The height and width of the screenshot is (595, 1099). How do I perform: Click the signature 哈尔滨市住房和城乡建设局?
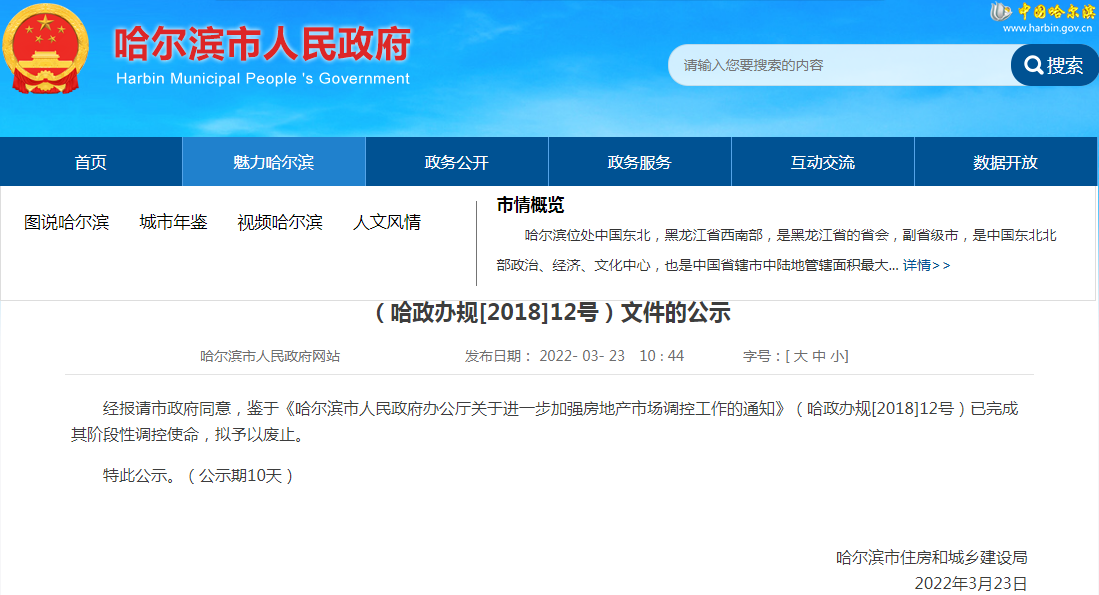click(931, 557)
